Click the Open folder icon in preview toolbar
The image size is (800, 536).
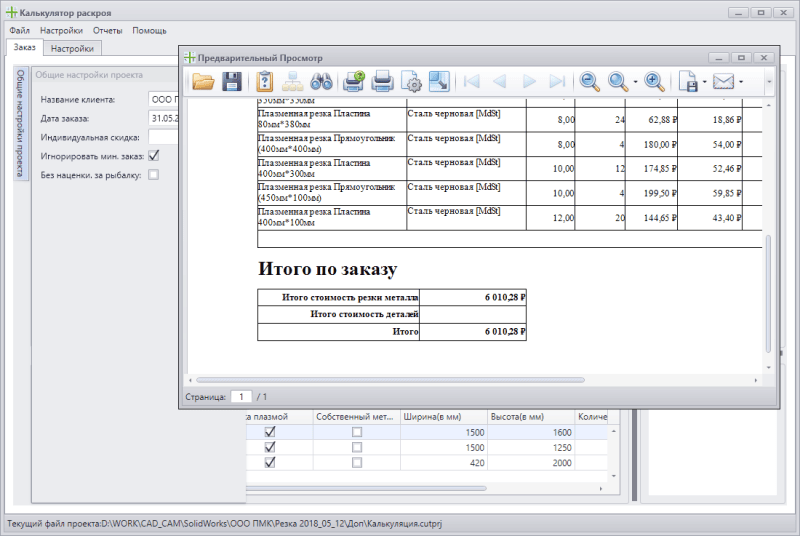(203, 82)
